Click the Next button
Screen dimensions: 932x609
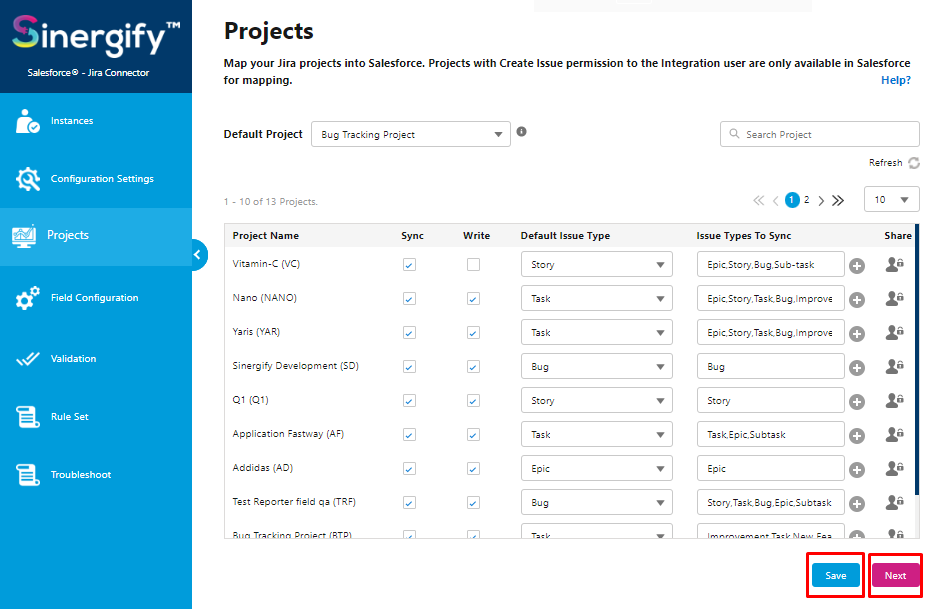point(895,575)
